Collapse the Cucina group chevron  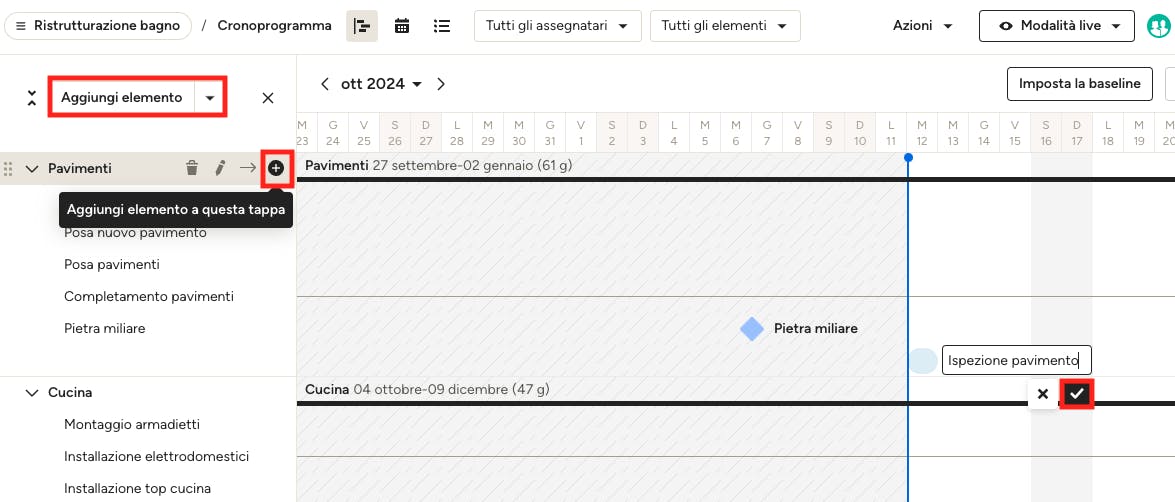tap(31, 393)
